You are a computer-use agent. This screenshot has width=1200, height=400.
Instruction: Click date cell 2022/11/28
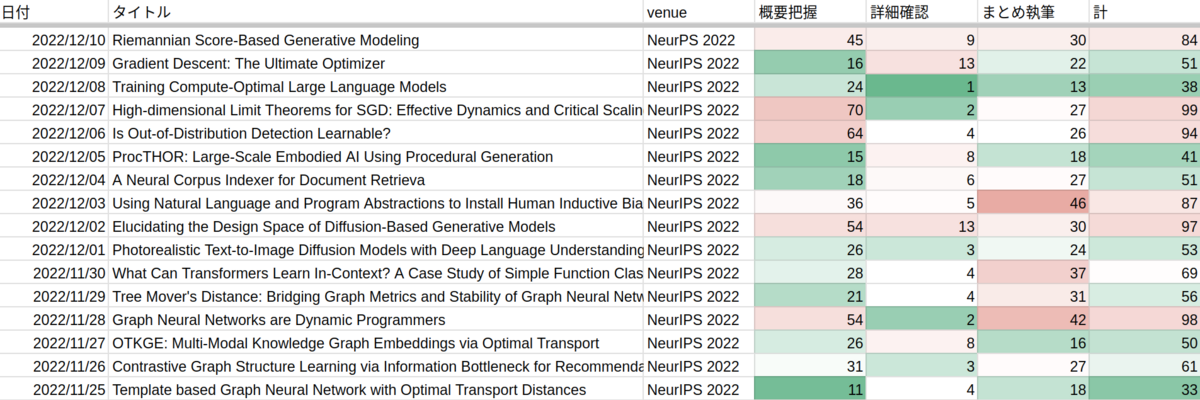click(54, 320)
